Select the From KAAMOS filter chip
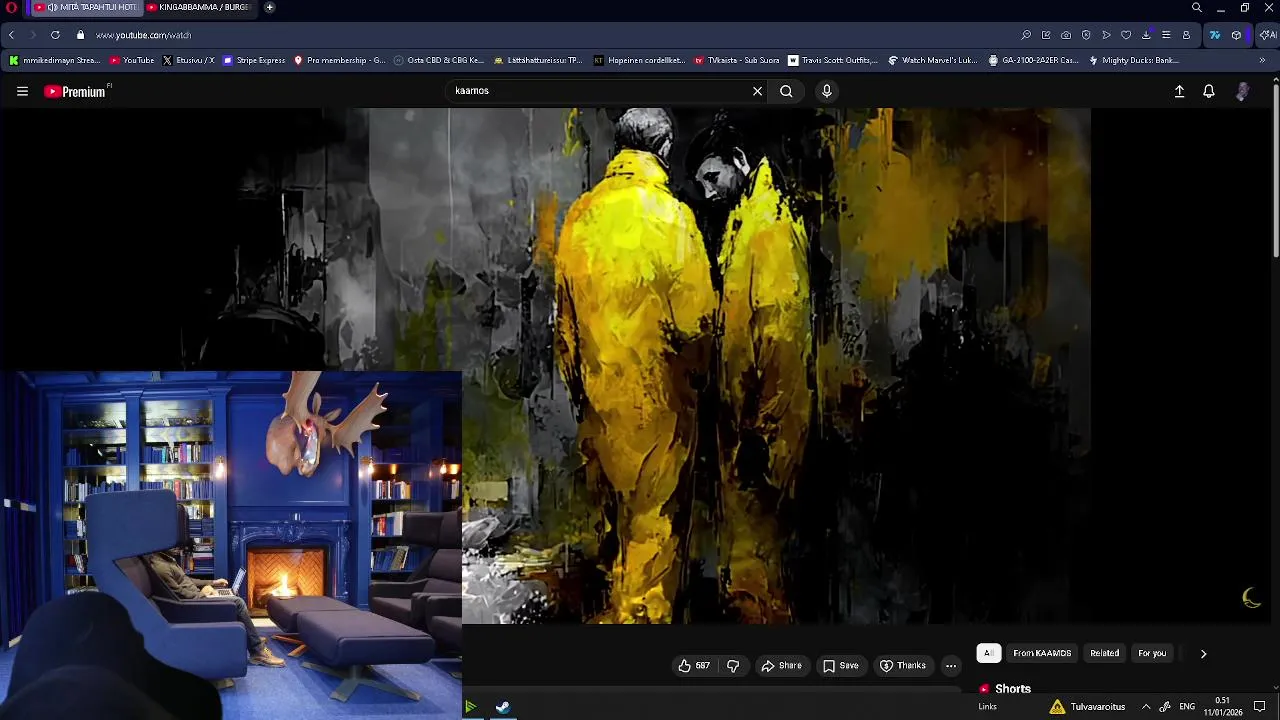The height and width of the screenshot is (720, 1280). 1042,653
